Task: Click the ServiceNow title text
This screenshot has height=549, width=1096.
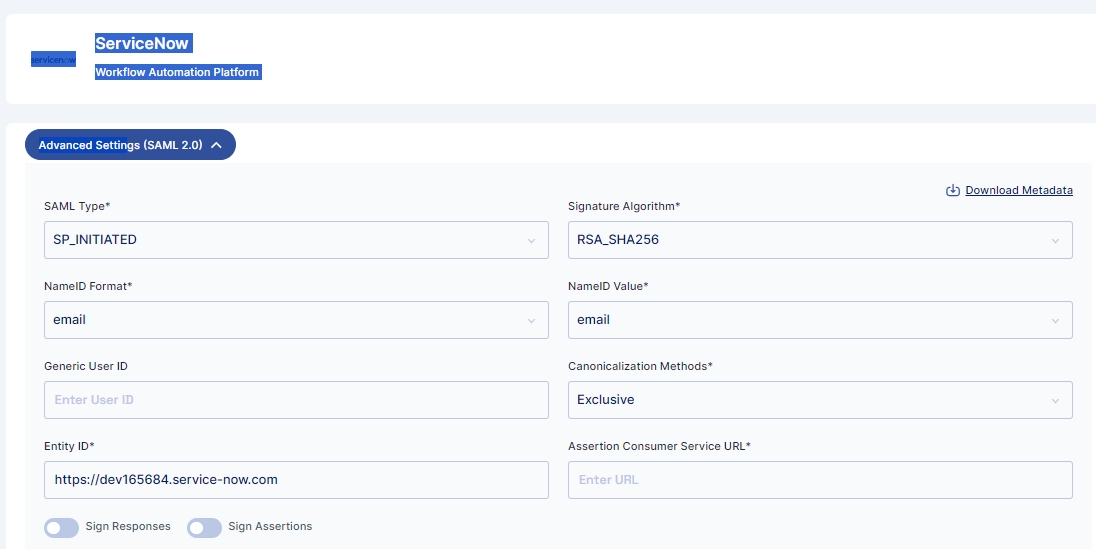Action: coord(143,43)
